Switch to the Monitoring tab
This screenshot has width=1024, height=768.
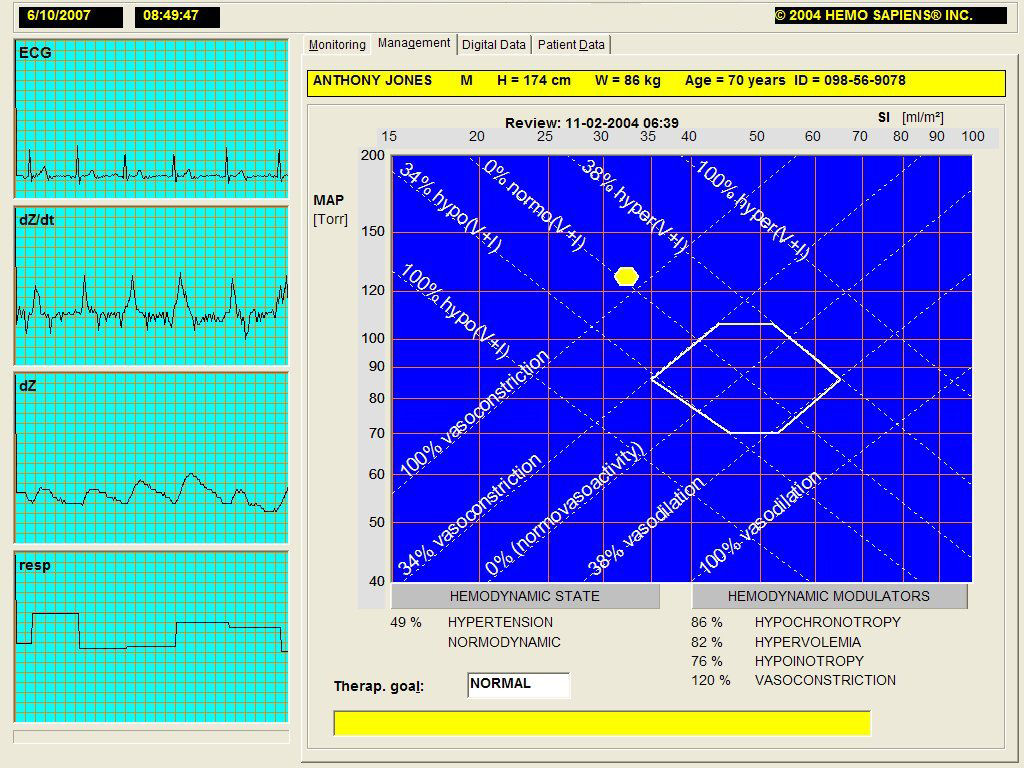[337, 44]
